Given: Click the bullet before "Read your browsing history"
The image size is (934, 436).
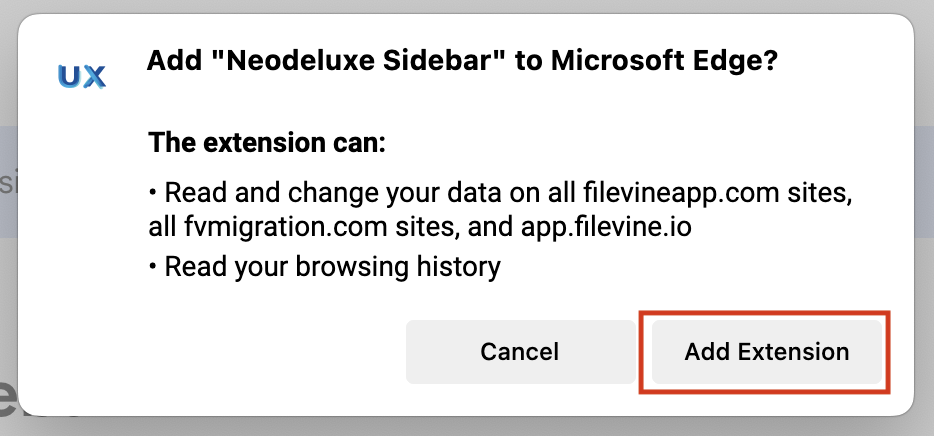Looking at the screenshot, I should point(154,267).
